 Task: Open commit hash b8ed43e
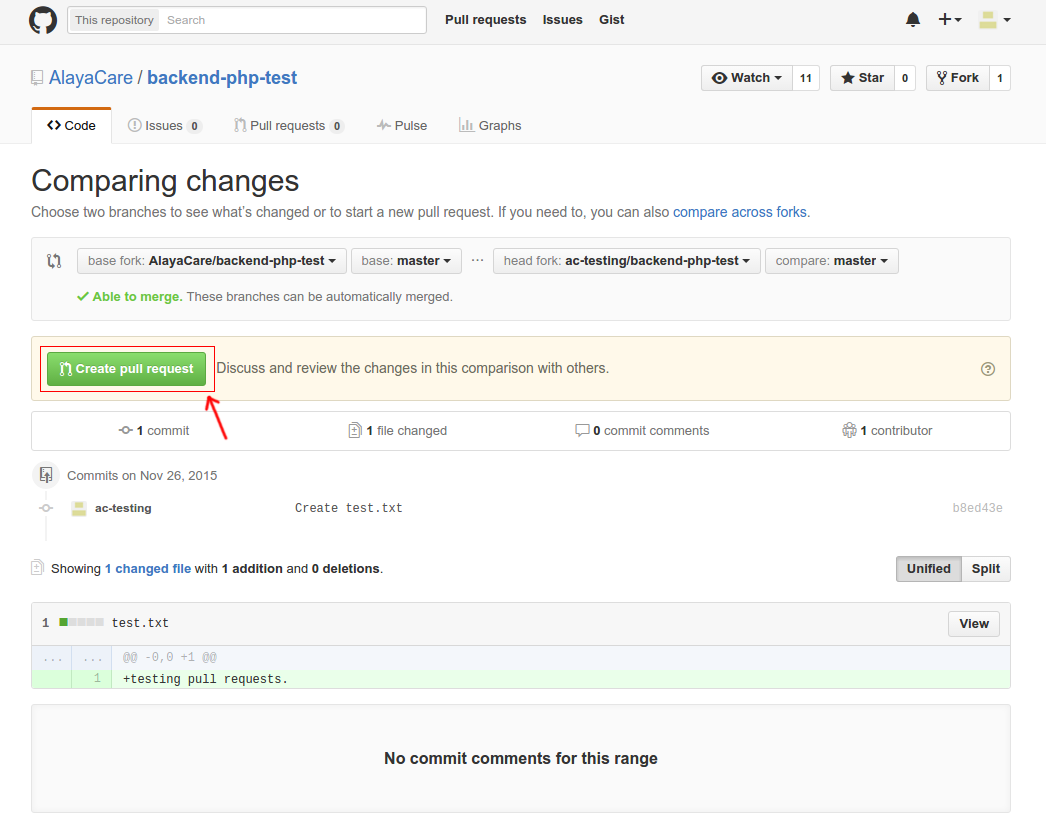pyautogui.click(x=977, y=508)
